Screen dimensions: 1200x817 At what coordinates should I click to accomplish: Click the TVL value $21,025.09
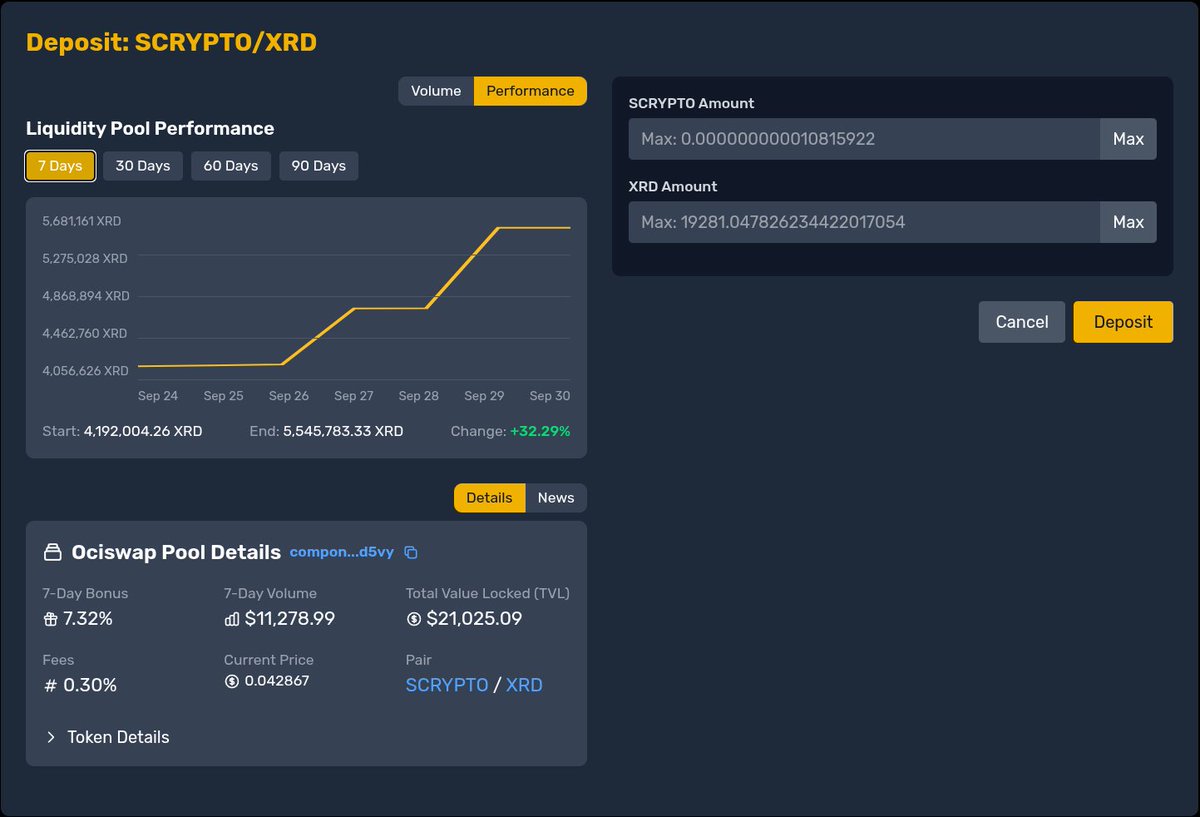click(x=474, y=619)
